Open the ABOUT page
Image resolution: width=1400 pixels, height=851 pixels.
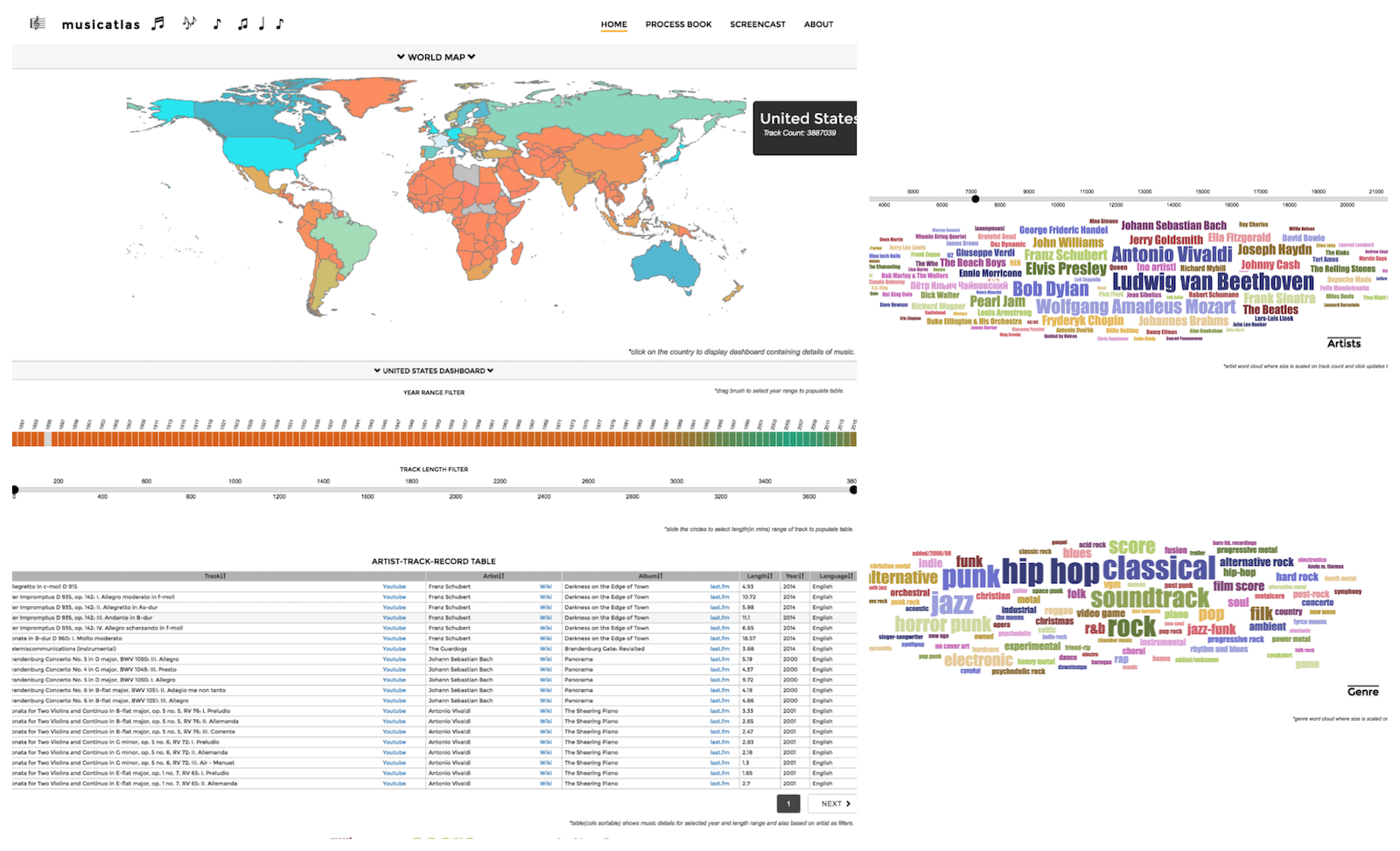(x=819, y=24)
